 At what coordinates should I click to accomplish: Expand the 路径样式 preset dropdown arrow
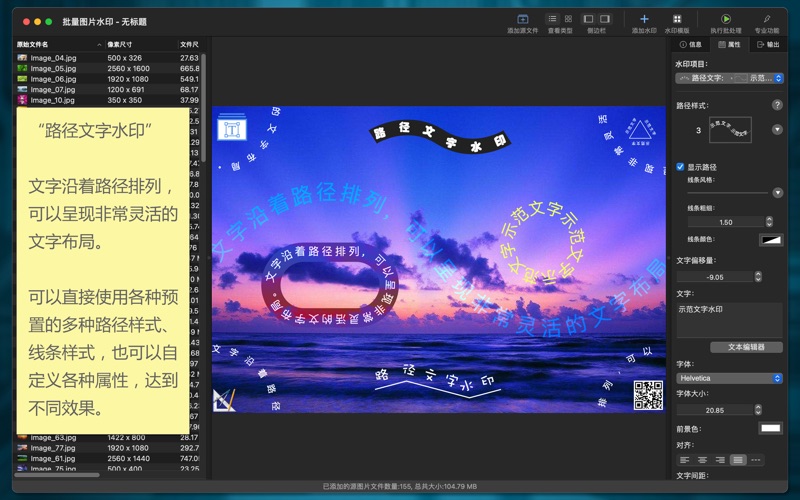(x=777, y=130)
